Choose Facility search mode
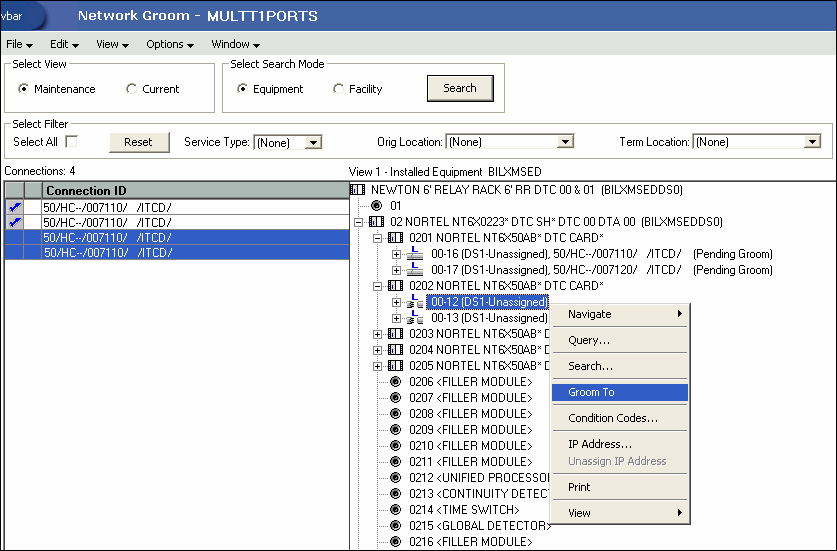Screen dimensions: 837x551 tap(338, 89)
